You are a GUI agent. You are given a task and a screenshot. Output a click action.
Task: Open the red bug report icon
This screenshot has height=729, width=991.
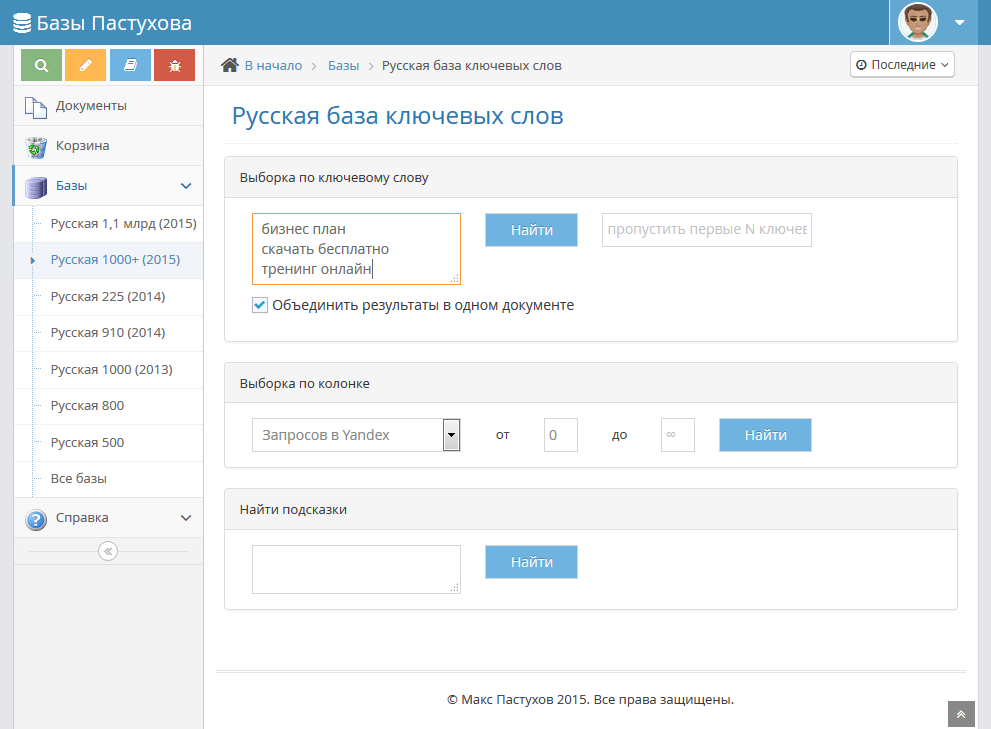pos(174,64)
